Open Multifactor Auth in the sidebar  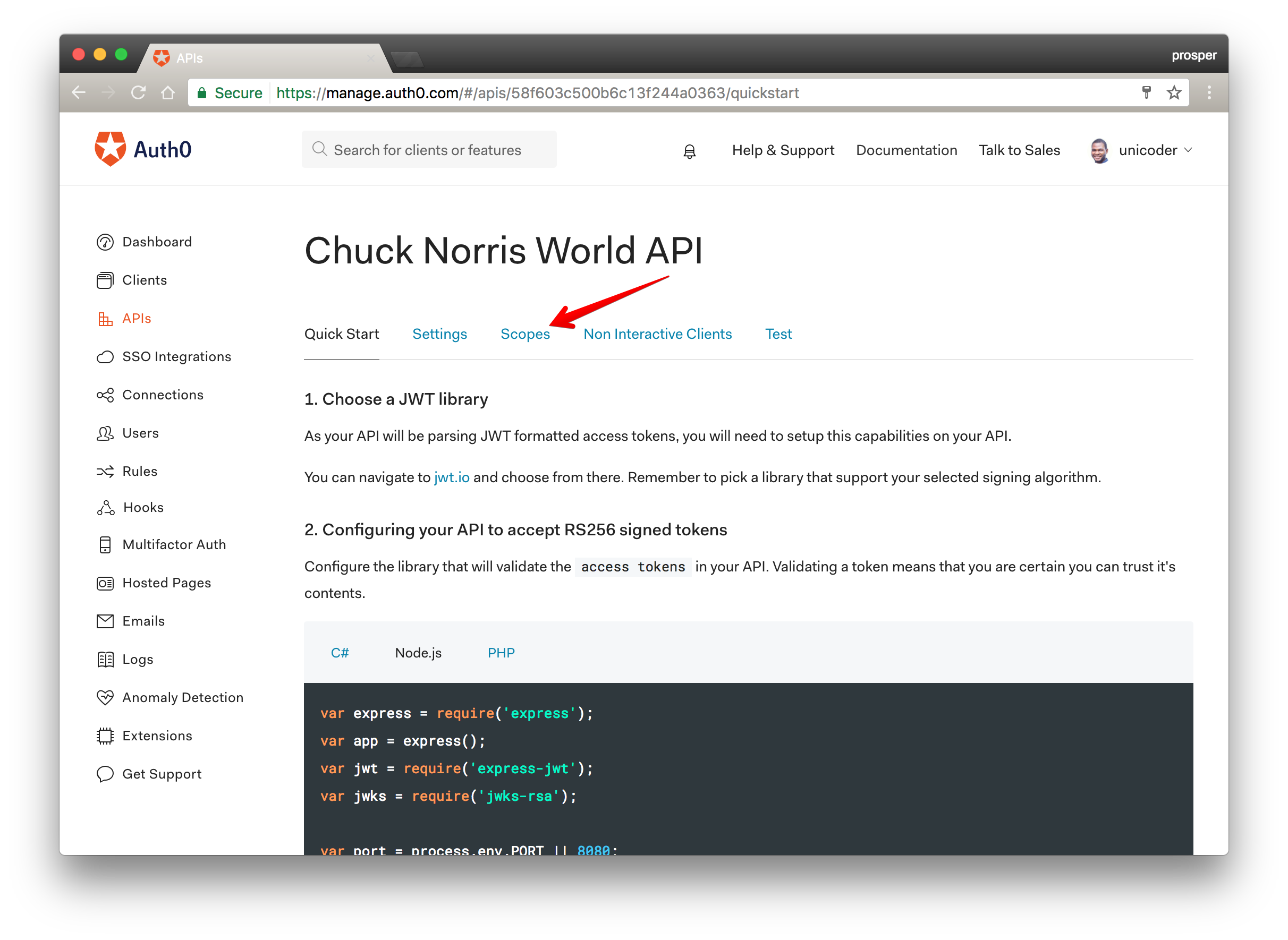[x=174, y=544]
